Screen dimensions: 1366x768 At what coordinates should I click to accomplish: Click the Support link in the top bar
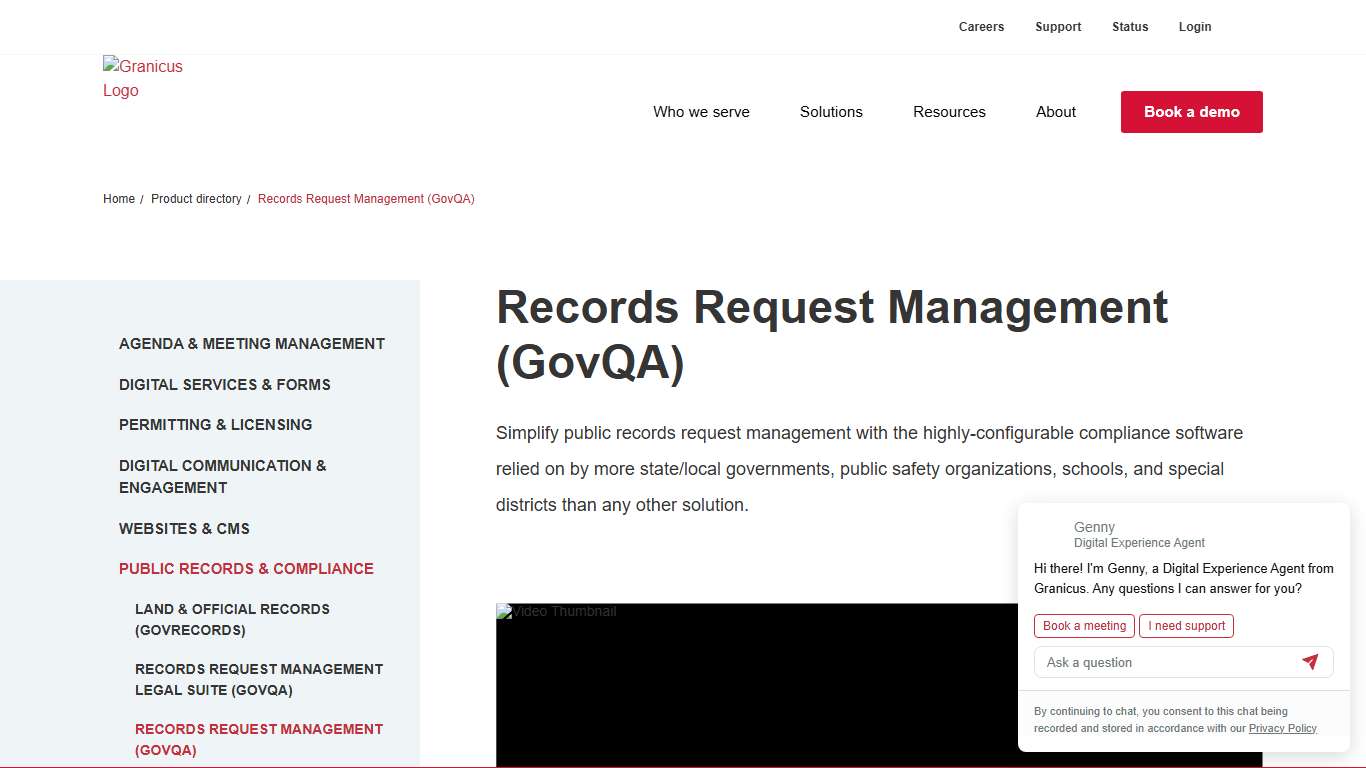click(1058, 26)
